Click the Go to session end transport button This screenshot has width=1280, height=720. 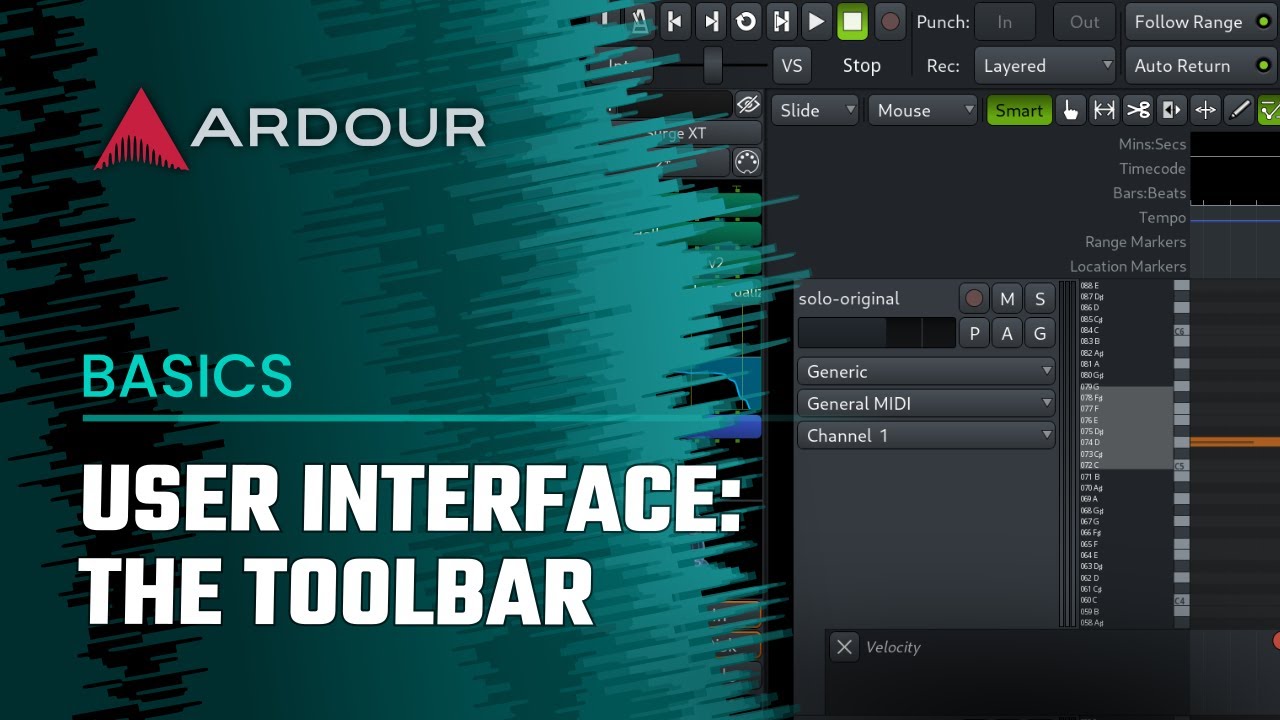(x=711, y=21)
